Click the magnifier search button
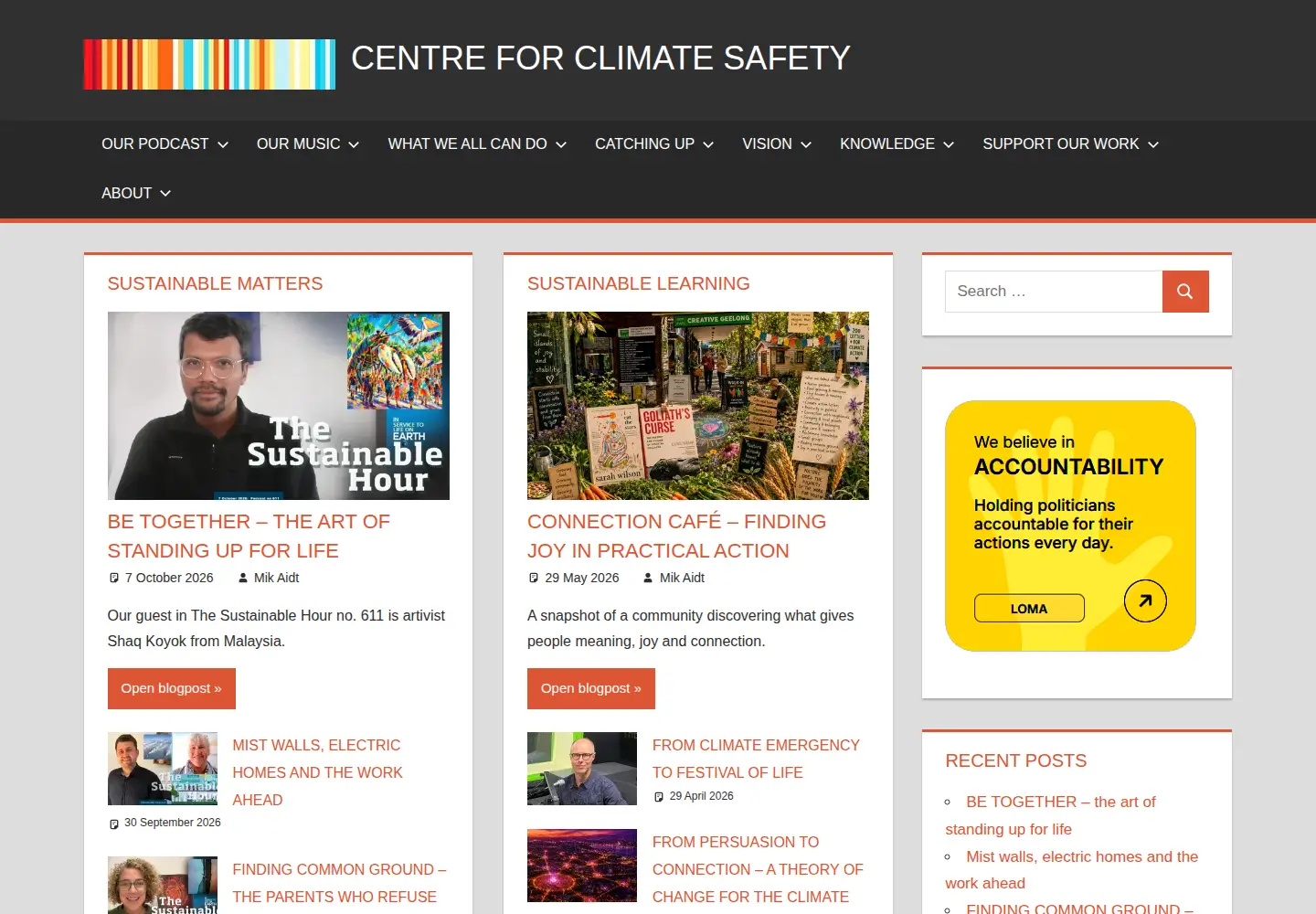The height and width of the screenshot is (914, 1316). click(1185, 292)
